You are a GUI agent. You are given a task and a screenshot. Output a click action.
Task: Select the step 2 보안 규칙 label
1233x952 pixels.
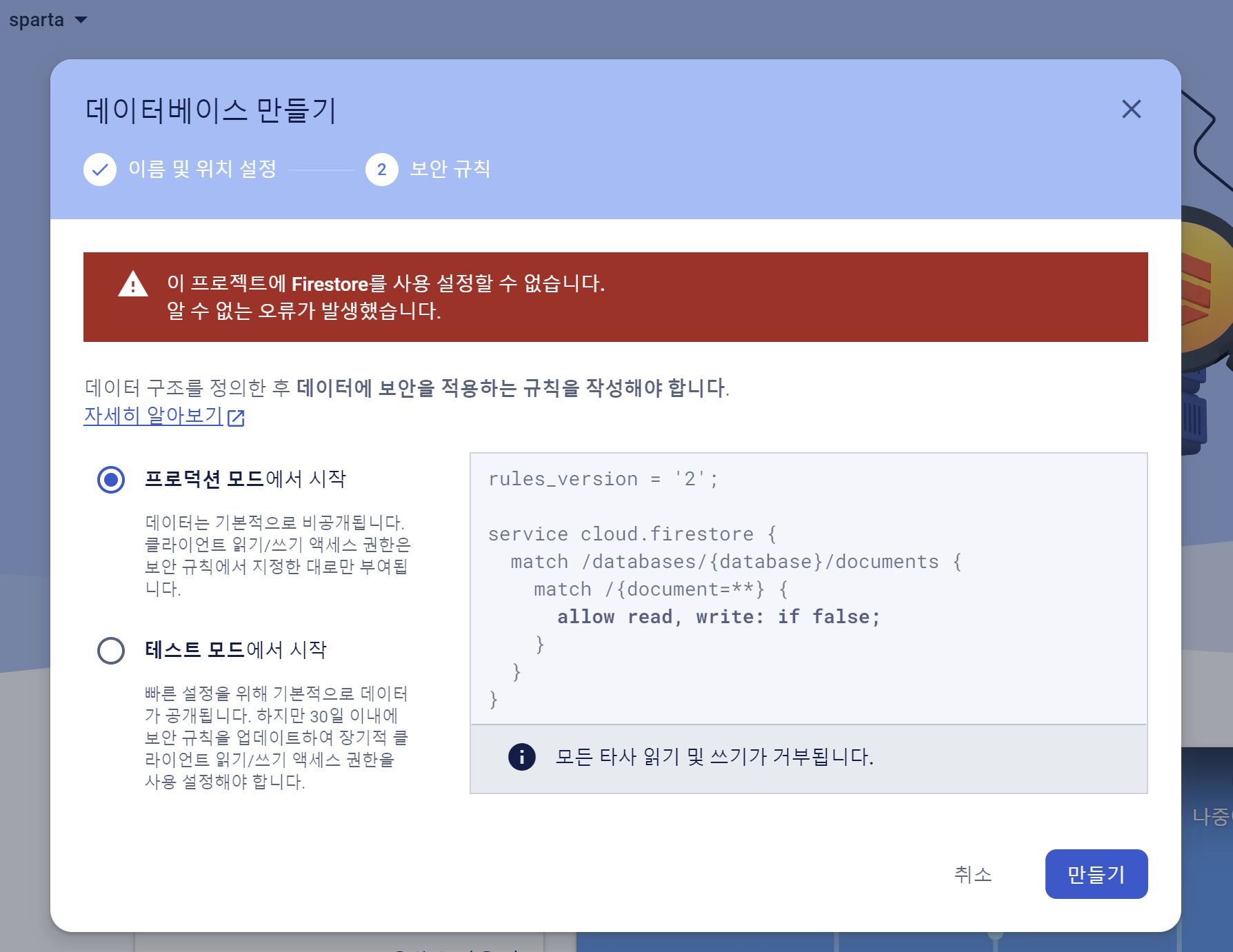(x=450, y=169)
